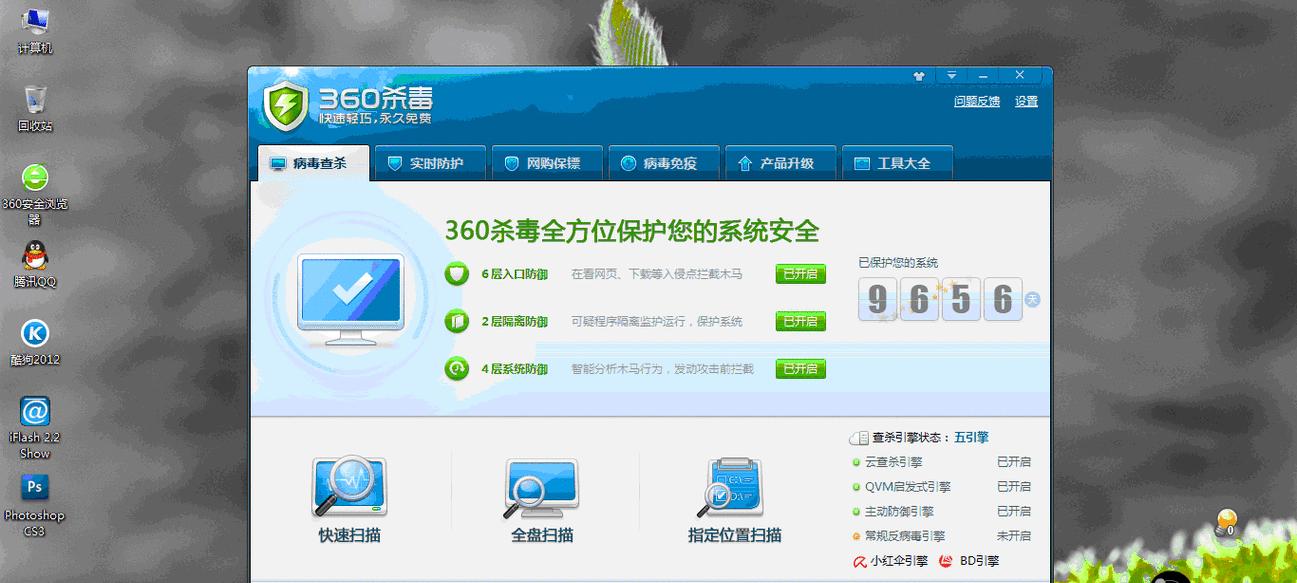The image size is (1297, 583).
Task: Click 4层系统防御 label text
Action: [x=514, y=369]
